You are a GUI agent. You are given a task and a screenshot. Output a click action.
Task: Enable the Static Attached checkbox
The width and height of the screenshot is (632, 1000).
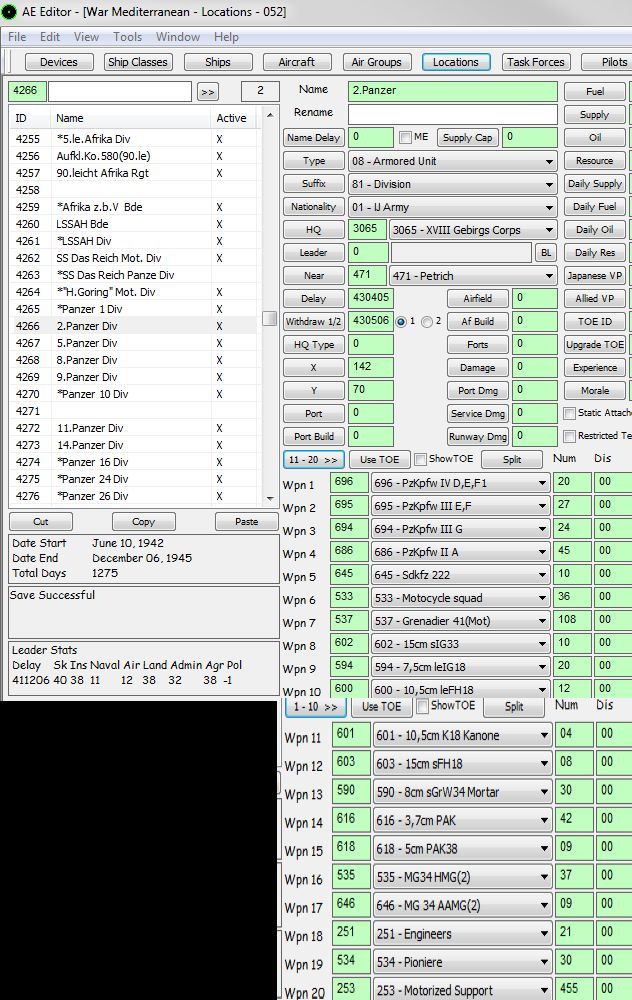tap(570, 413)
